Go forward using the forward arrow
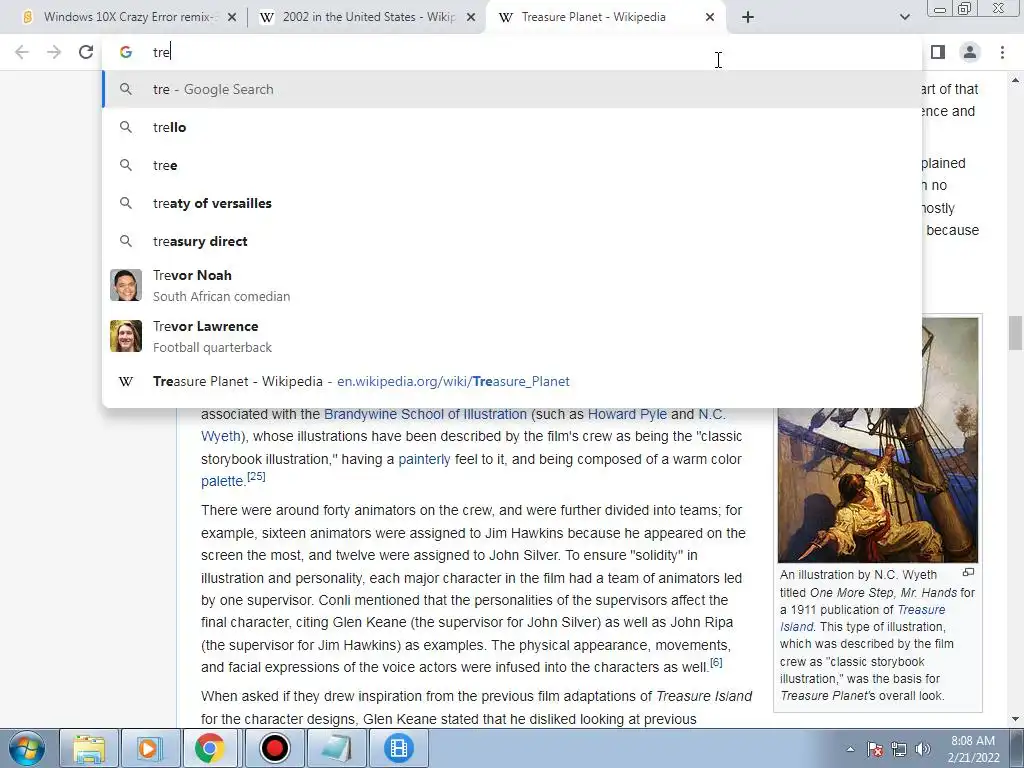 (x=54, y=52)
